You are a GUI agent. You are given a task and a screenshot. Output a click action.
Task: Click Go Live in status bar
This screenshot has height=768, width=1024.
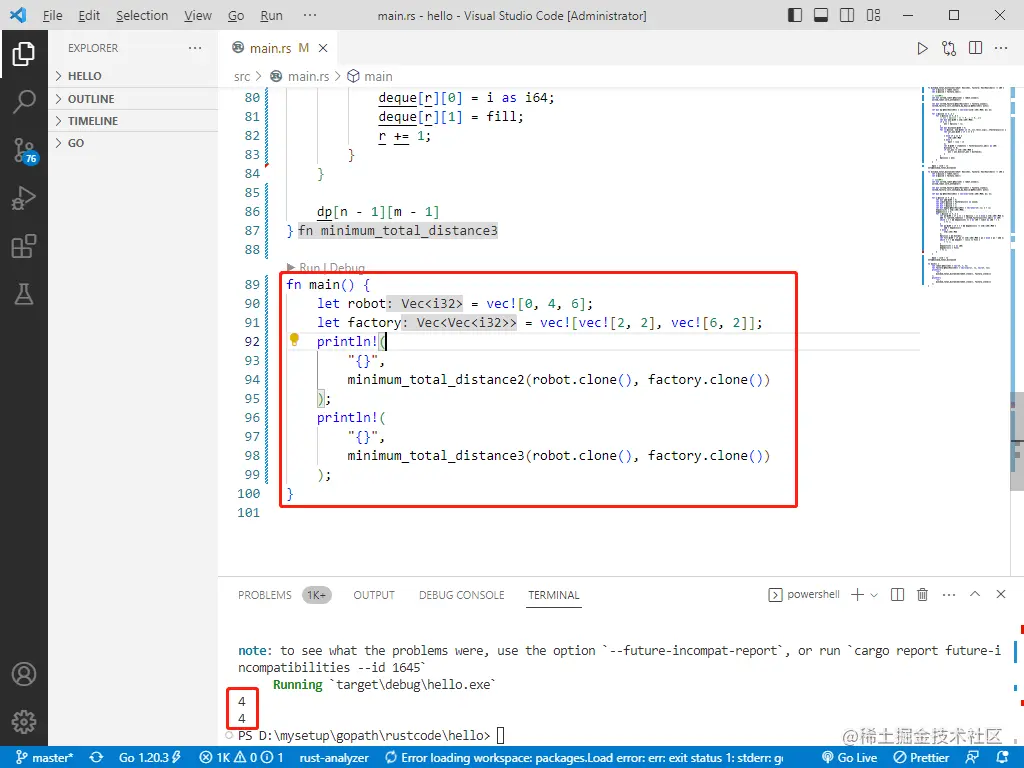pos(849,758)
